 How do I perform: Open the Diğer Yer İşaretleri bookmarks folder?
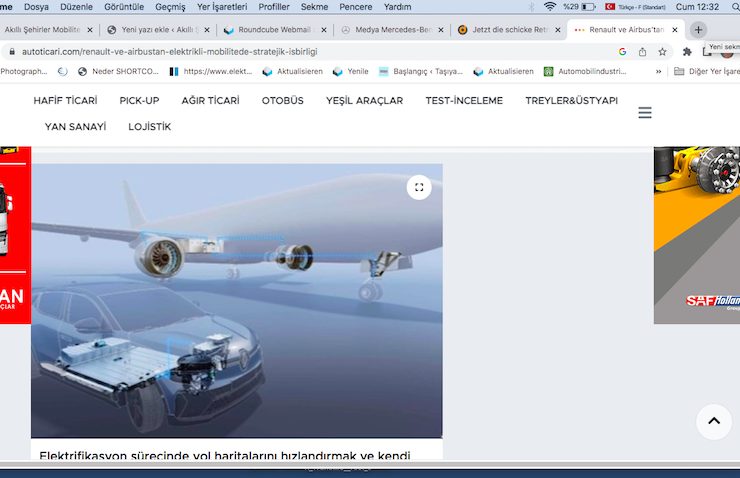[x=706, y=71]
